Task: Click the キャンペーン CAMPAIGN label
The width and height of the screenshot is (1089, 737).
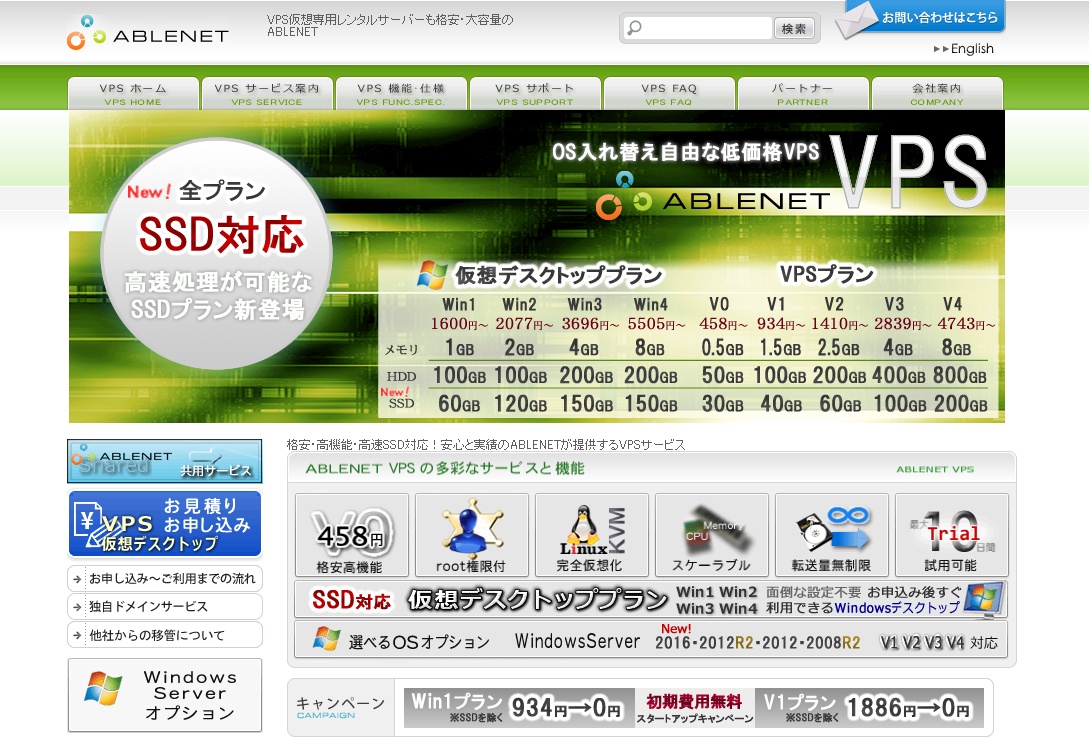Action: pos(340,707)
